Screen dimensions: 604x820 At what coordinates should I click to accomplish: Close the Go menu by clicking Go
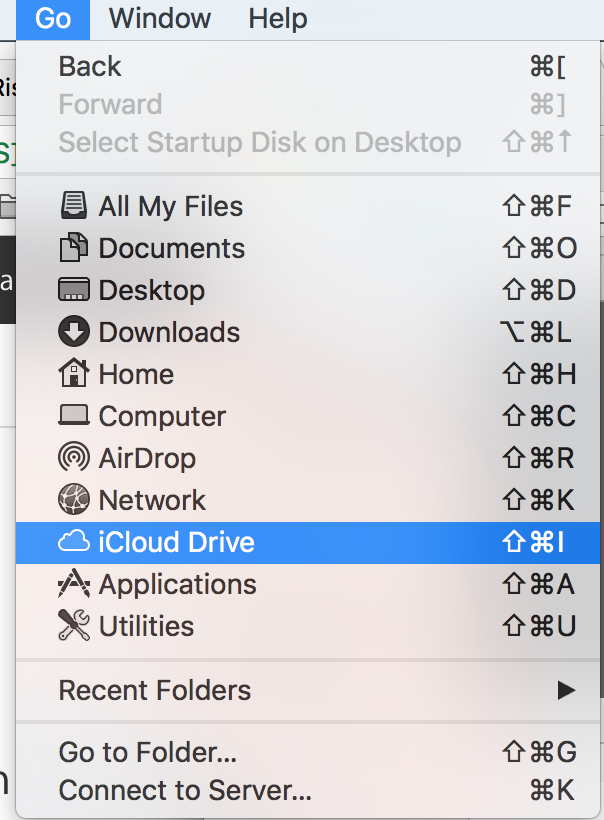(52, 18)
